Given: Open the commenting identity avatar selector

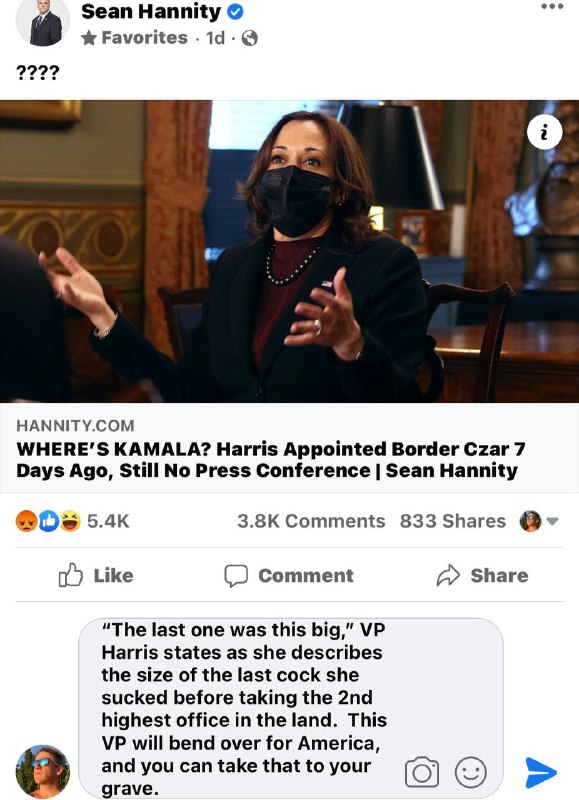Looking at the screenshot, I should click(x=530, y=521).
